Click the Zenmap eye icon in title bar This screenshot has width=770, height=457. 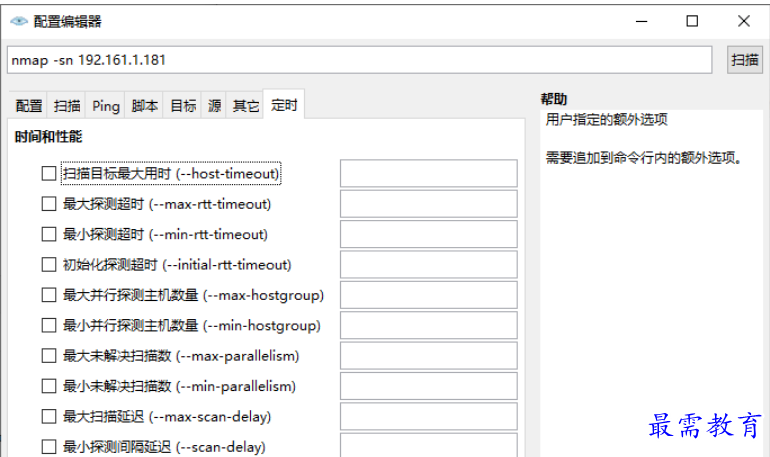(x=19, y=21)
